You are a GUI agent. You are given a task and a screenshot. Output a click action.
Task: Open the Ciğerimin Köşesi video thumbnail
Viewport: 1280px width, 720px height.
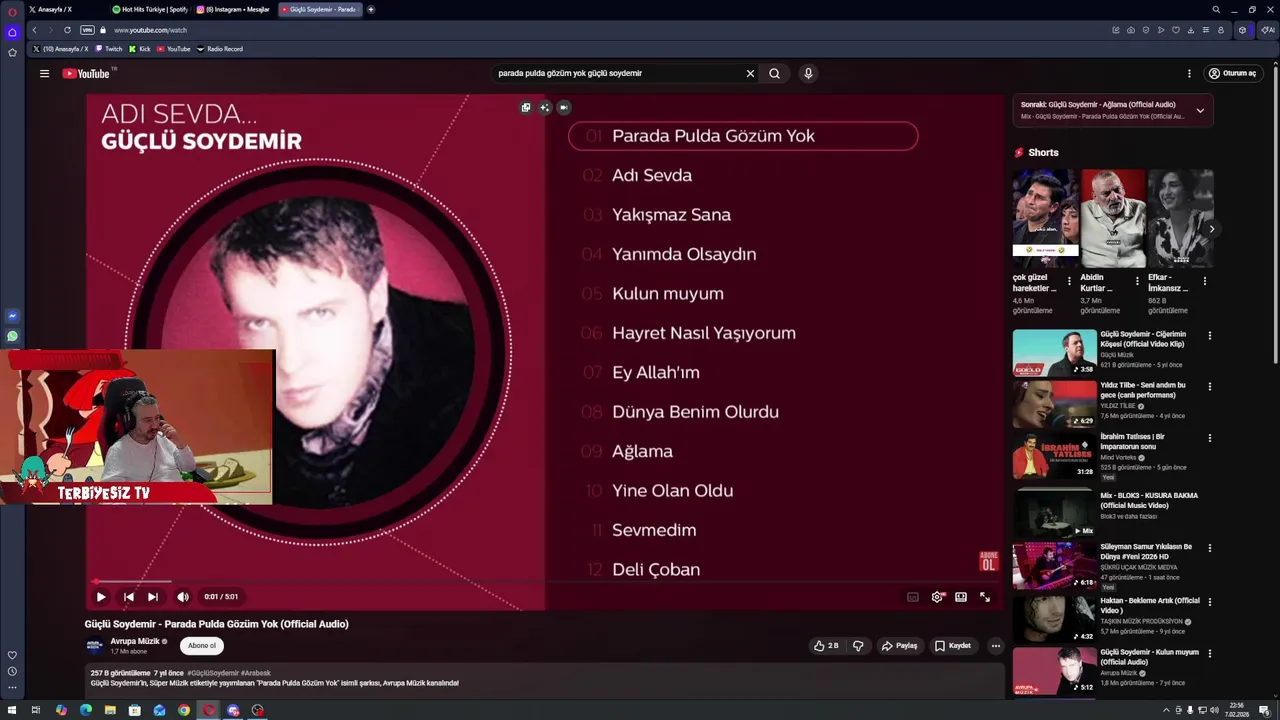pos(1054,352)
